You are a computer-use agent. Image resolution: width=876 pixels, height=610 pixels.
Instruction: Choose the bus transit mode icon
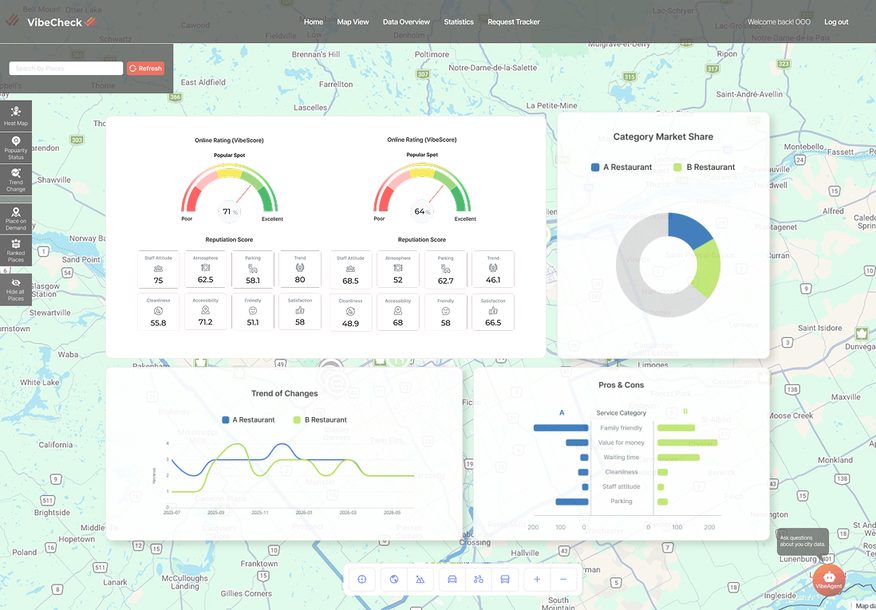tap(505, 579)
